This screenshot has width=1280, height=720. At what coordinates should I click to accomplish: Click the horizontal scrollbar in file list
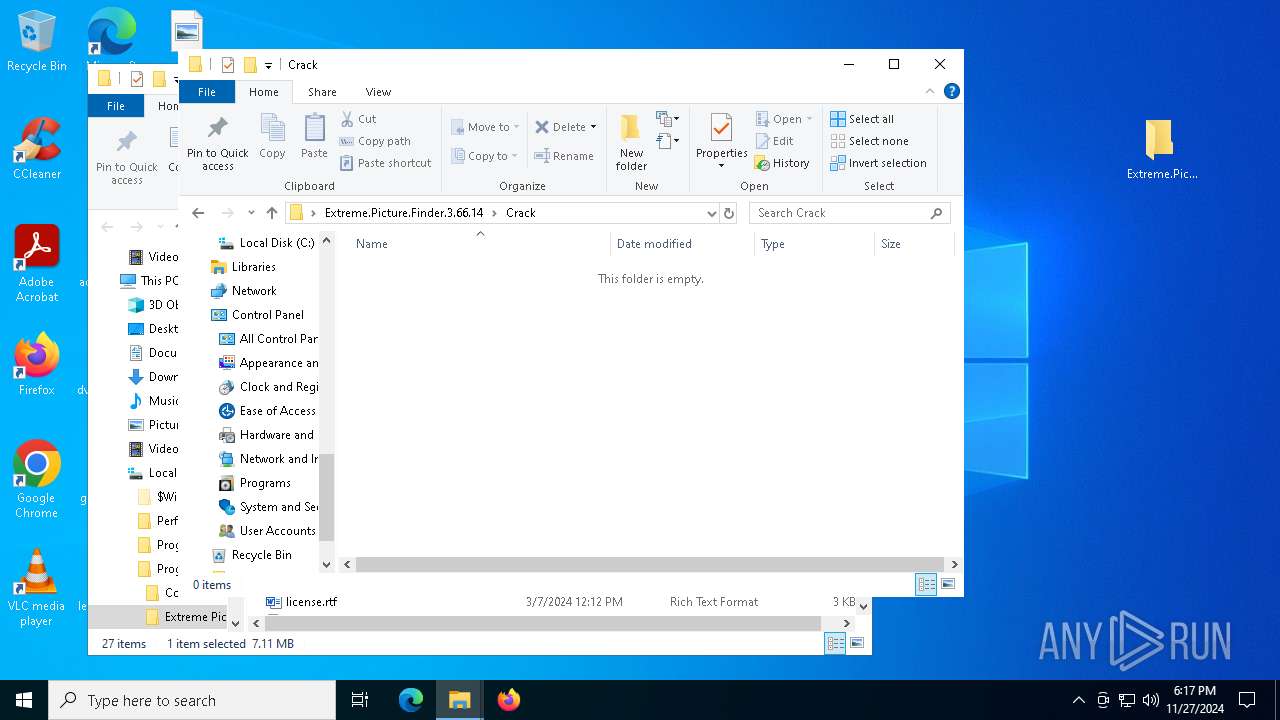[x=650, y=564]
